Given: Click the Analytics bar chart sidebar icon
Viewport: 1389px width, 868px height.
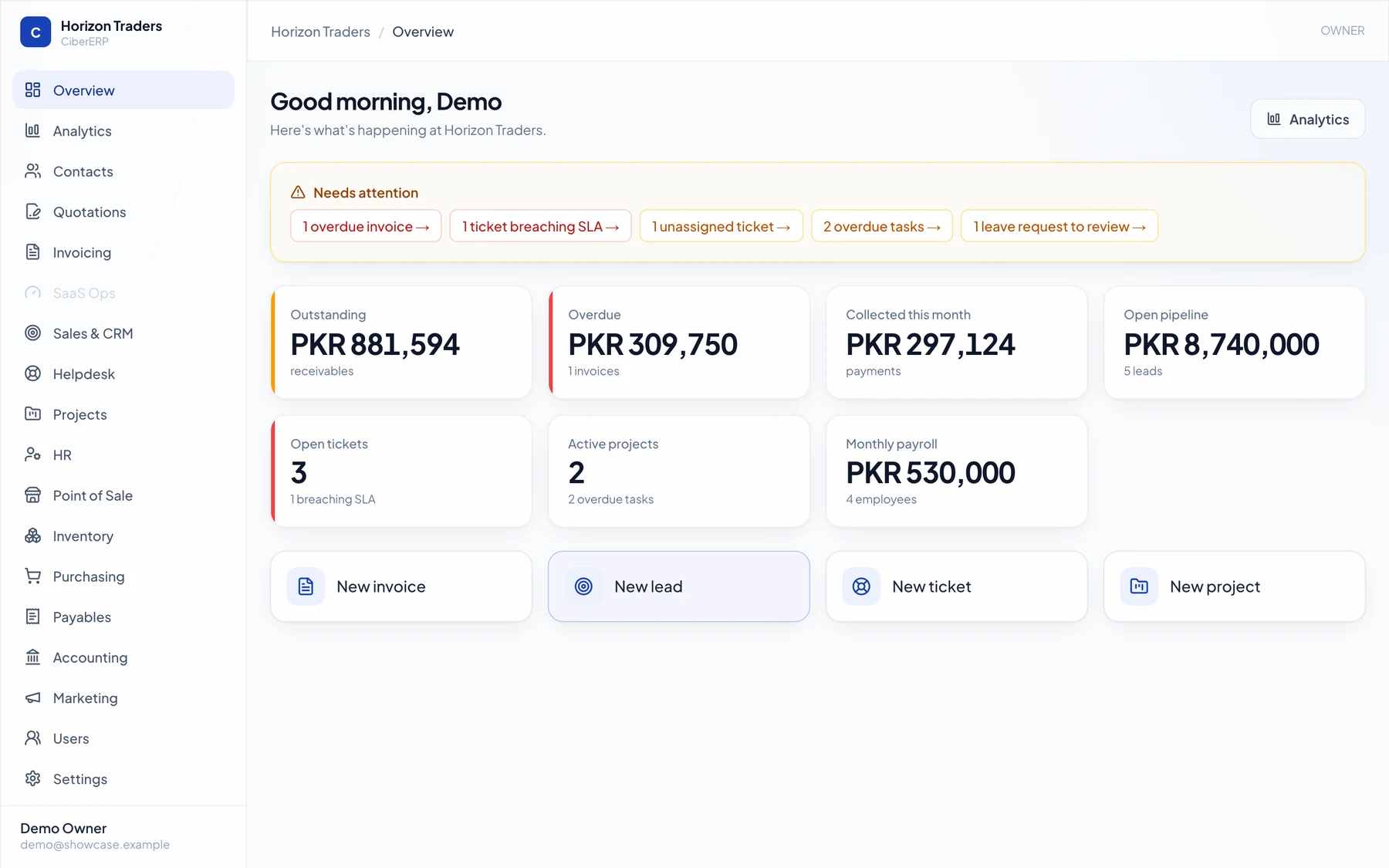Looking at the screenshot, I should (x=32, y=130).
